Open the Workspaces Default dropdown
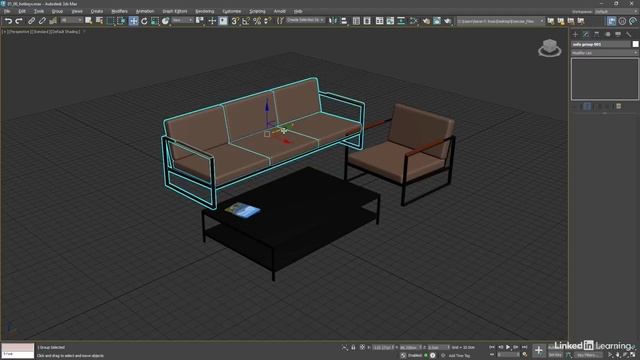 (x=615, y=11)
